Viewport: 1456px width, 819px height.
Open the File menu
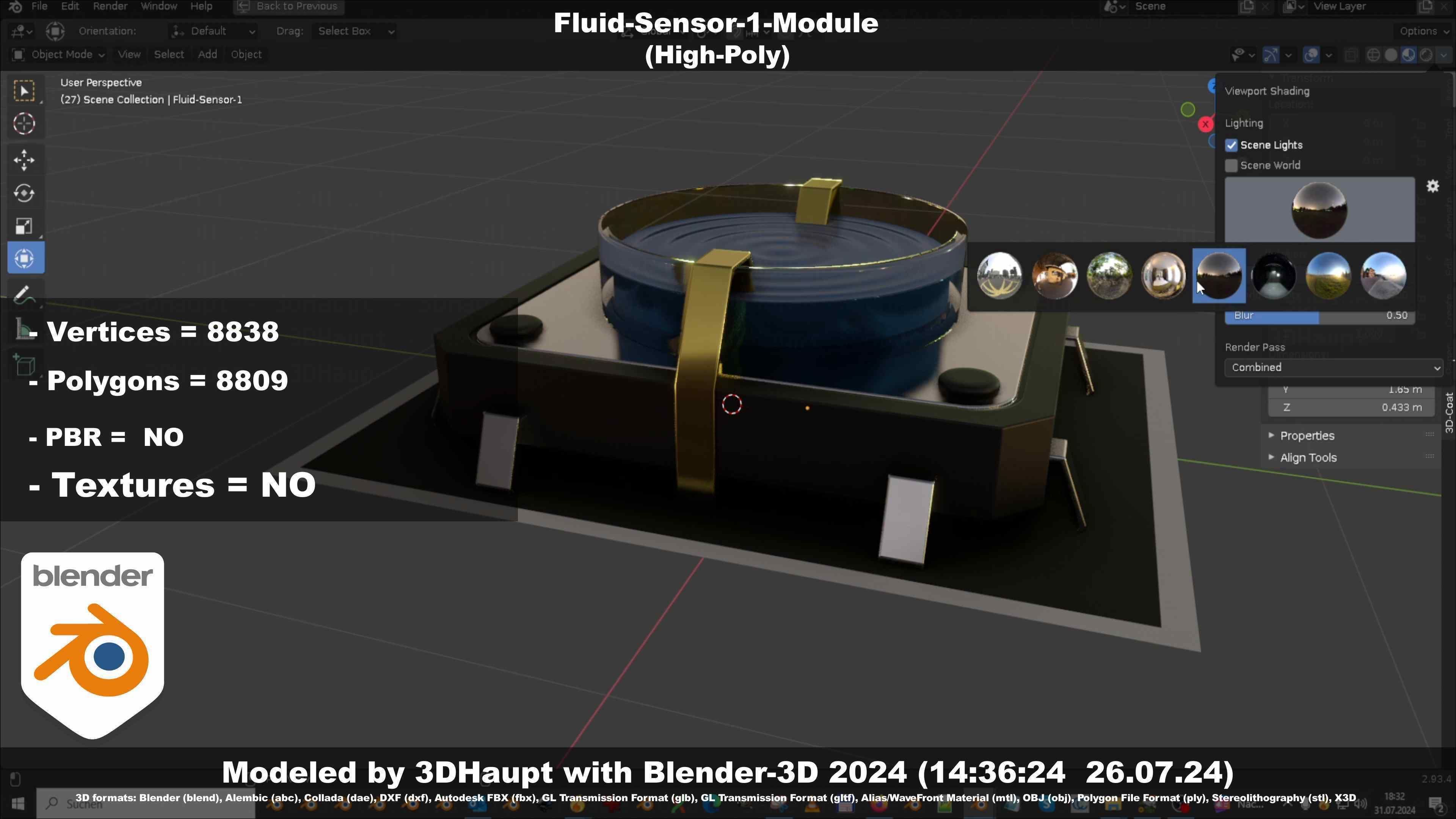[x=39, y=6]
